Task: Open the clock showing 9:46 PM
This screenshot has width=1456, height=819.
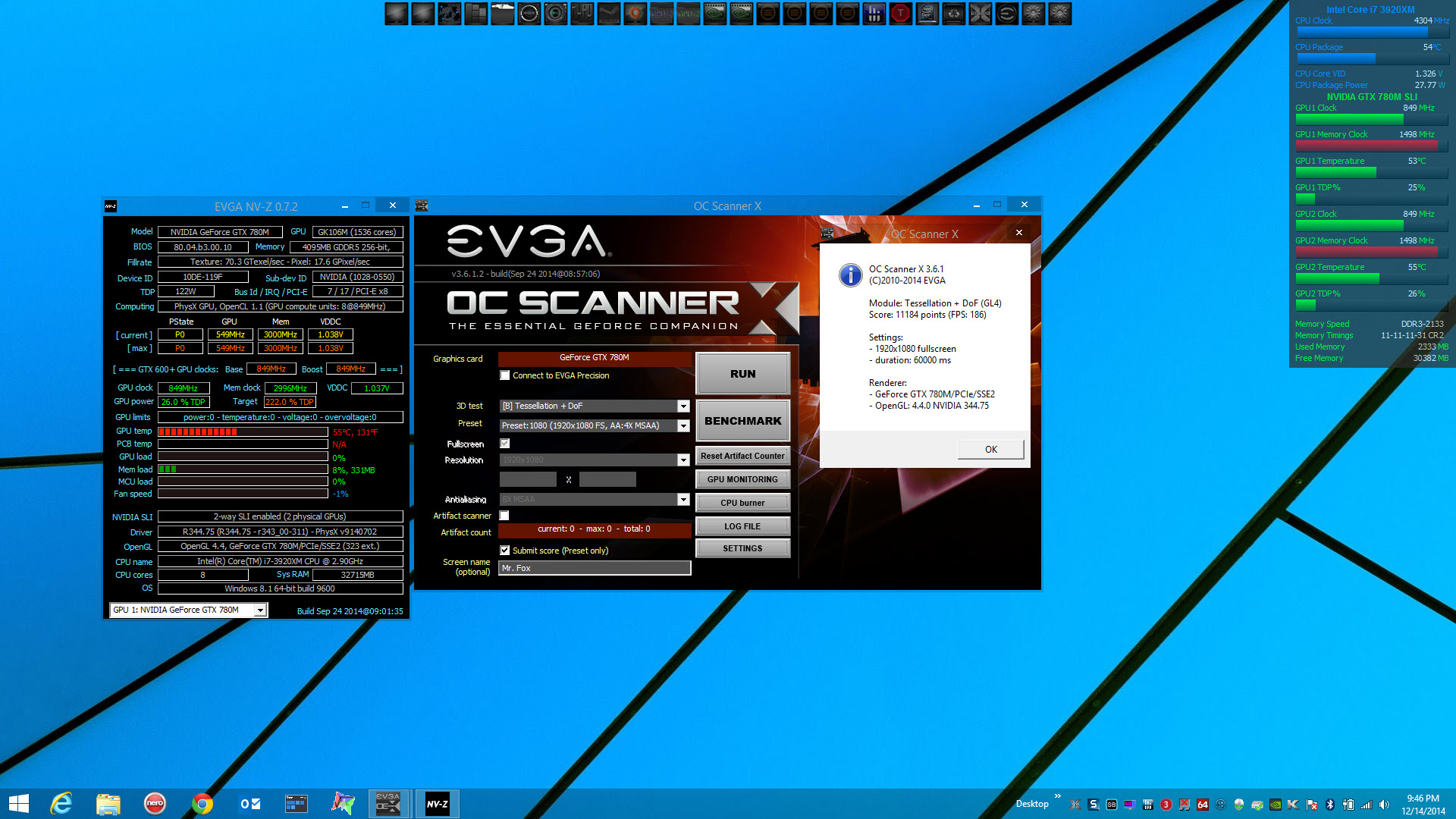Action: (x=1423, y=805)
